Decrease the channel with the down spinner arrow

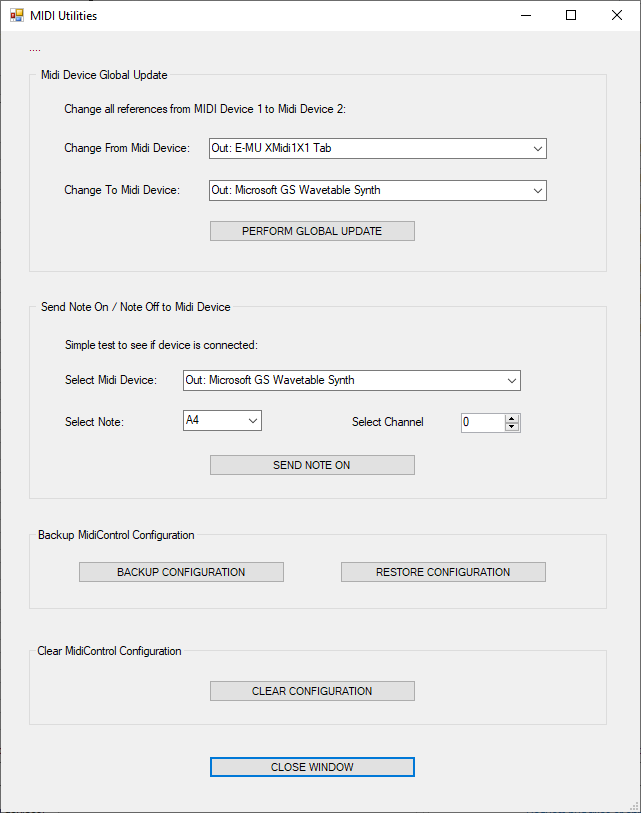point(512,427)
